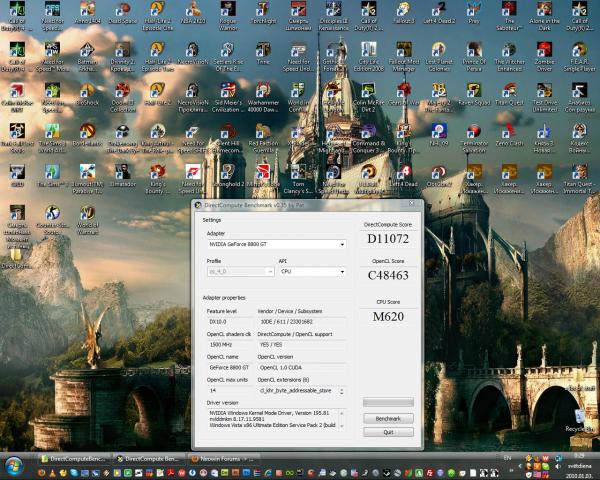This screenshot has height=480, width=600.
Task: Click the CPU Score M620 value
Action: pyautogui.click(x=388, y=317)
